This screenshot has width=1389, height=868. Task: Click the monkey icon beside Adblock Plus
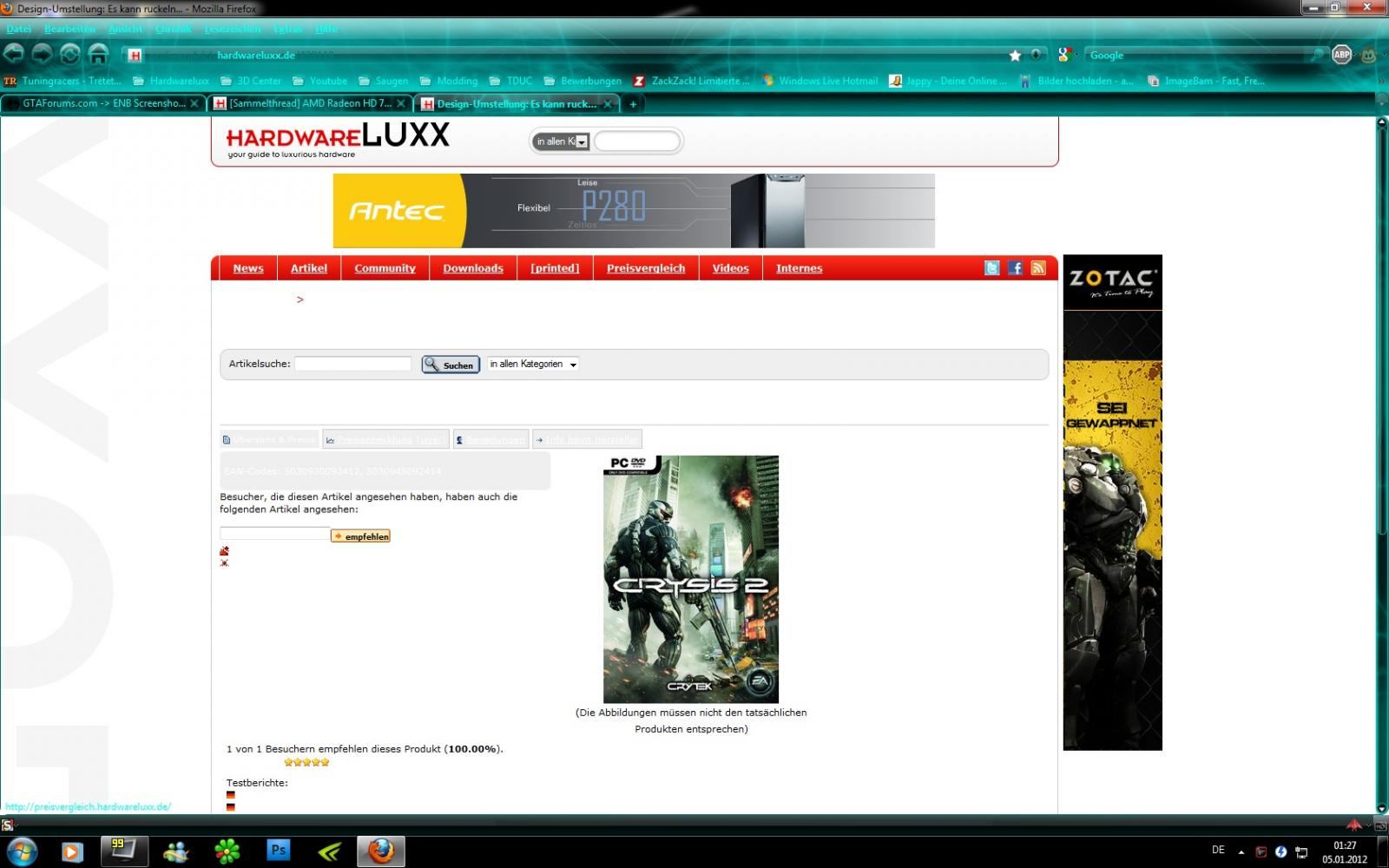(1369, 55)
